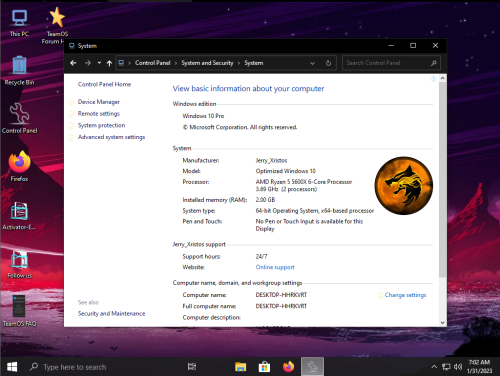500x376 pixels.
Task: Click the wolf manufacturer logo
Action: [404, 185]
